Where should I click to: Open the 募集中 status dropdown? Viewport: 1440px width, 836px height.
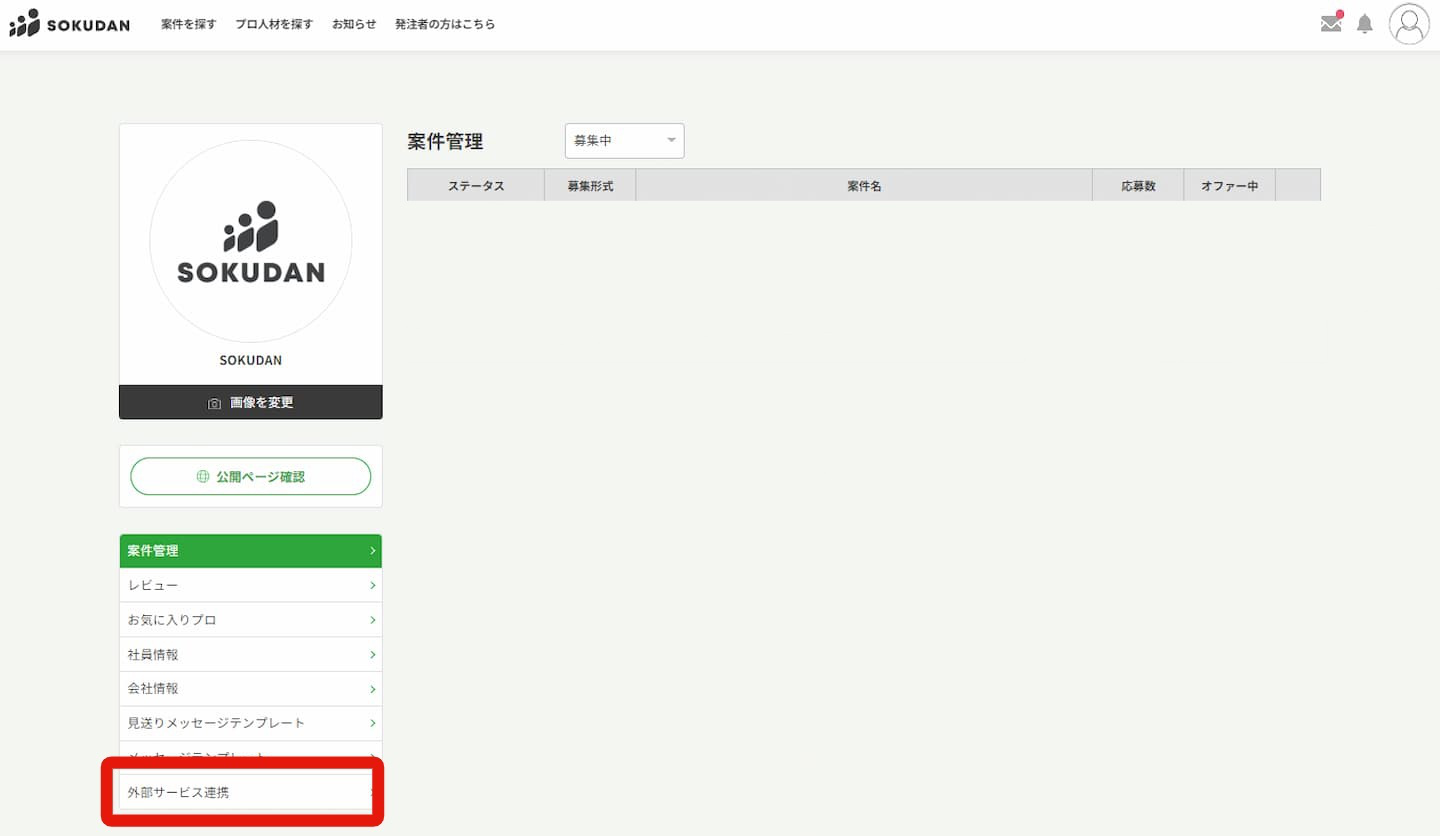(624, 141)
